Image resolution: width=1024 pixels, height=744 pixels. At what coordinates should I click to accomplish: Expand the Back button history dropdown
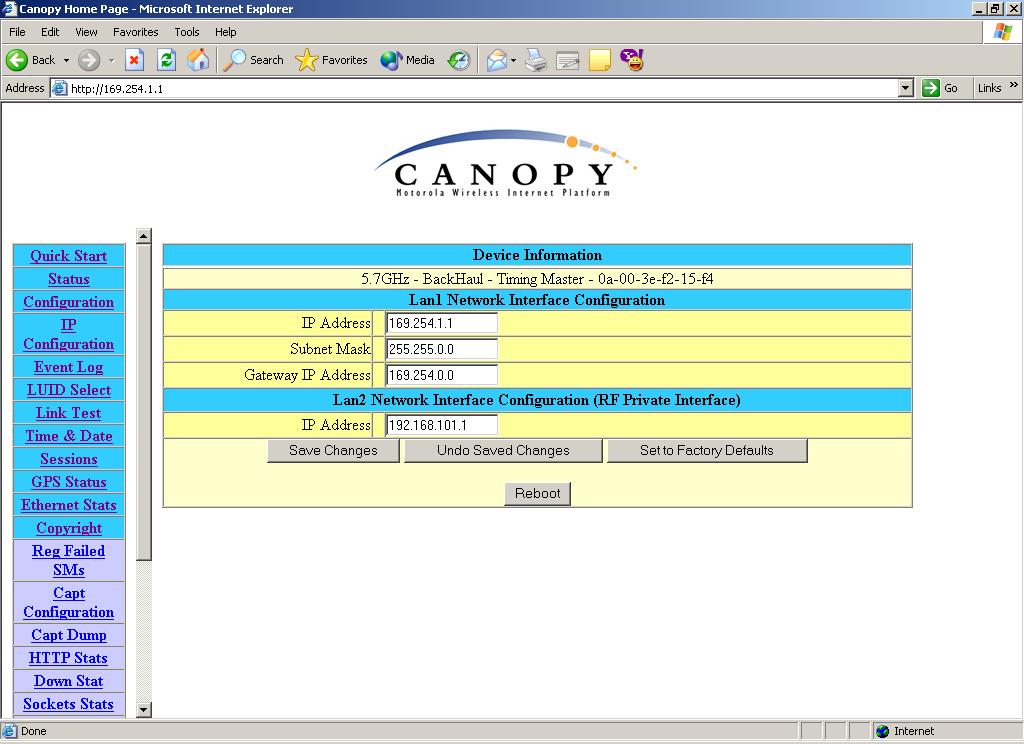(x=66, y=61)
